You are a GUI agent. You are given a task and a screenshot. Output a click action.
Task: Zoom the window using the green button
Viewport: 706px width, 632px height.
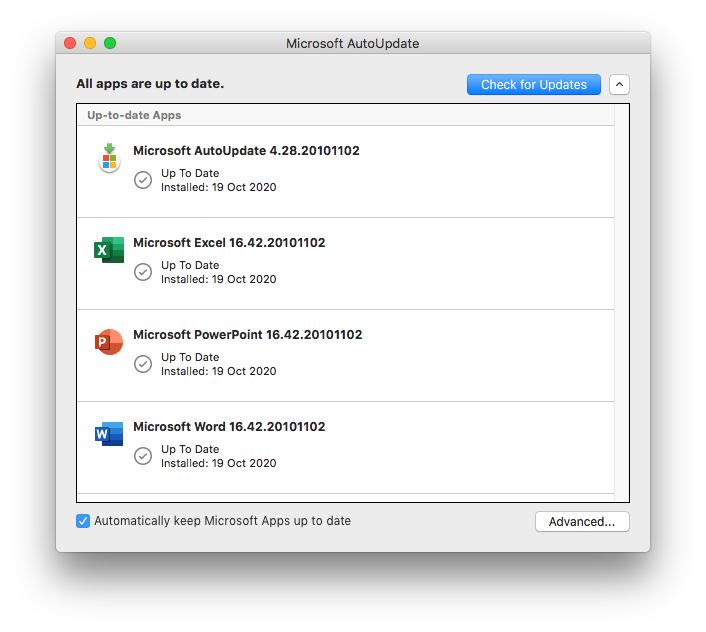point(110,43)
